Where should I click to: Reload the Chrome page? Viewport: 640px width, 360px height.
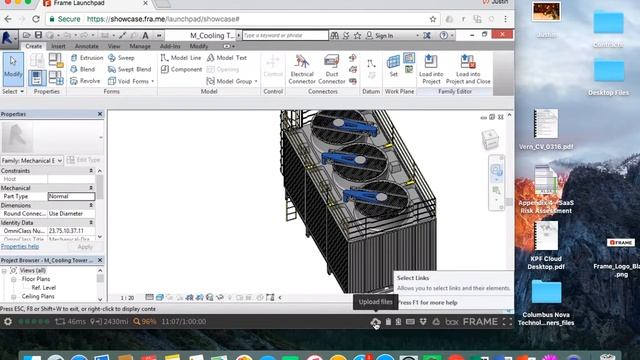(x=36, y=19)
